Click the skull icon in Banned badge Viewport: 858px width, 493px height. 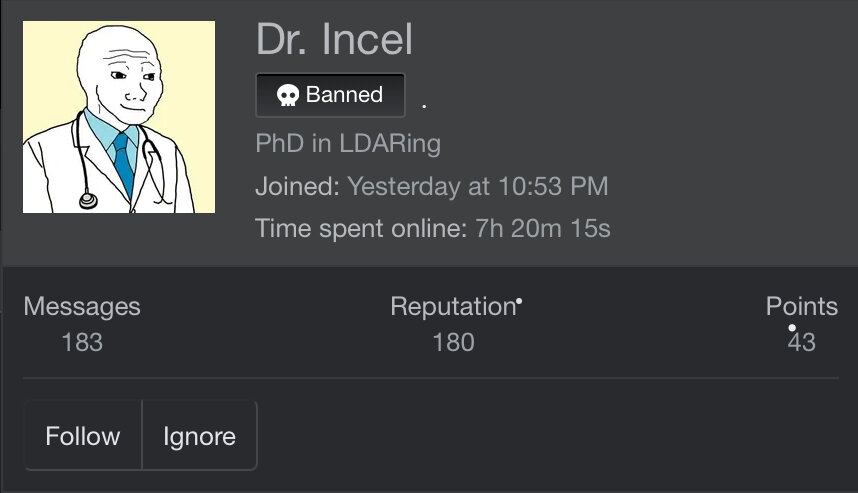(288, 96)
